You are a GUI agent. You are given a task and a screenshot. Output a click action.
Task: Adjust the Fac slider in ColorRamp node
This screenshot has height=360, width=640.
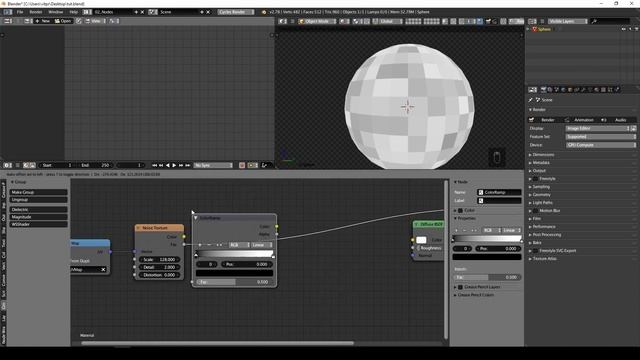pos(234,282)
